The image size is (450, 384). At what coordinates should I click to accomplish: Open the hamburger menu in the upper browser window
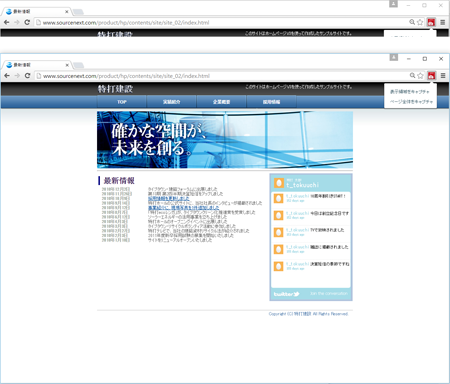443,22
